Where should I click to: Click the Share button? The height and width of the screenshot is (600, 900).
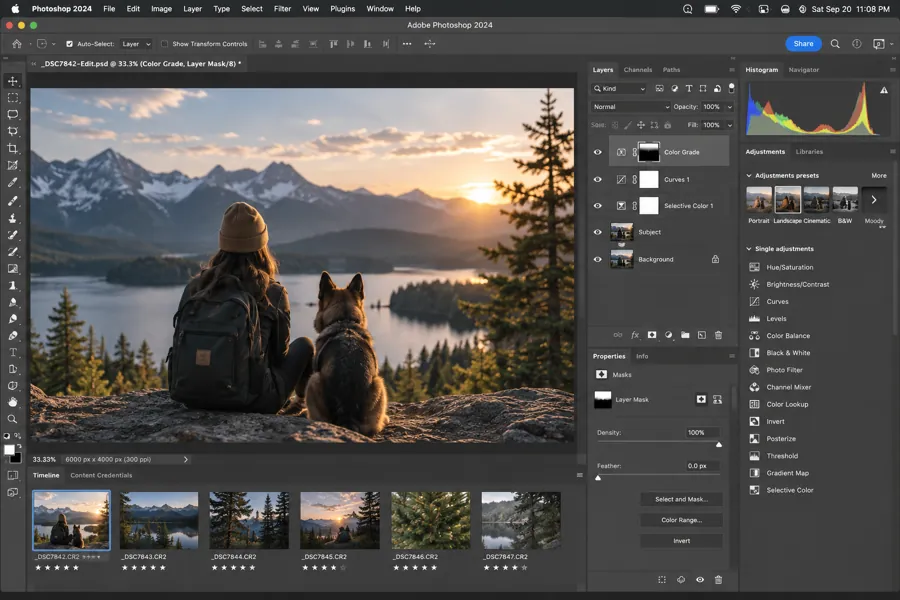[x=803, y=44]
